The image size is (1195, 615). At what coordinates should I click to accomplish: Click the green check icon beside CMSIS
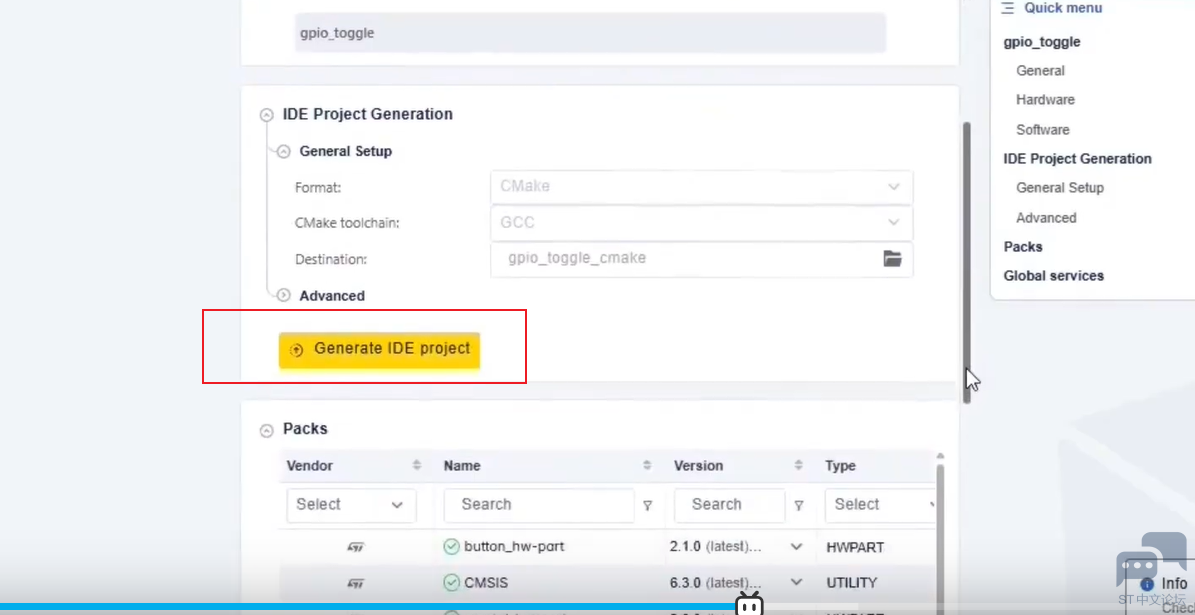[451, 583]
